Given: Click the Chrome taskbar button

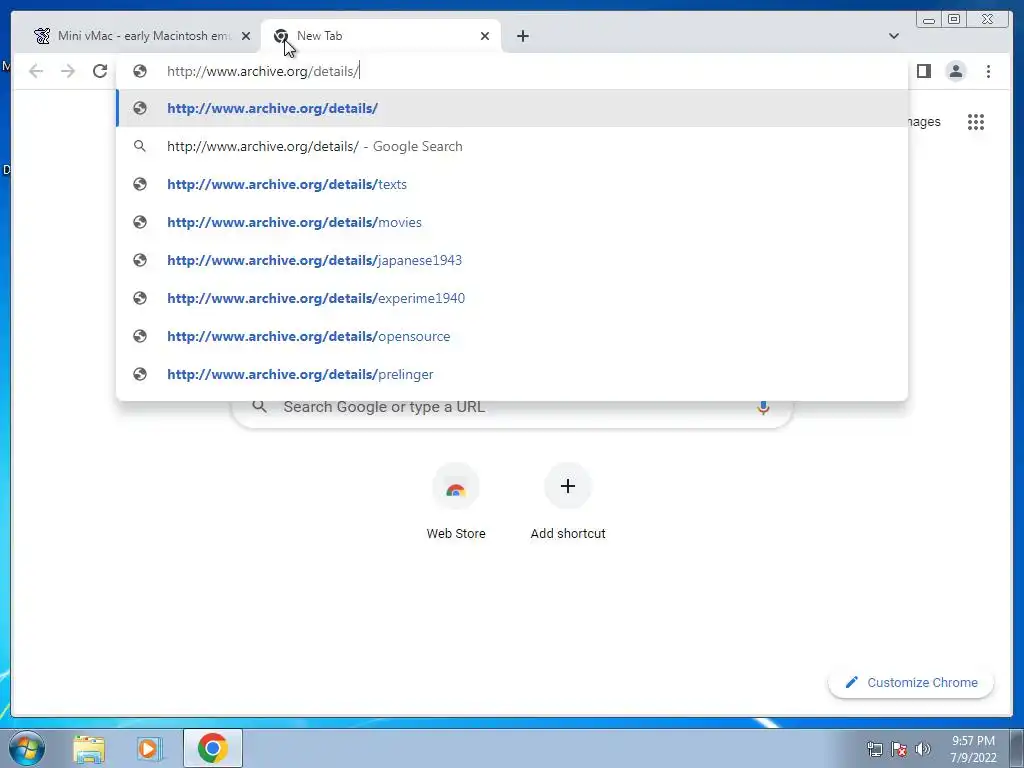Looking at the screenshot, I should coord(213,748).
